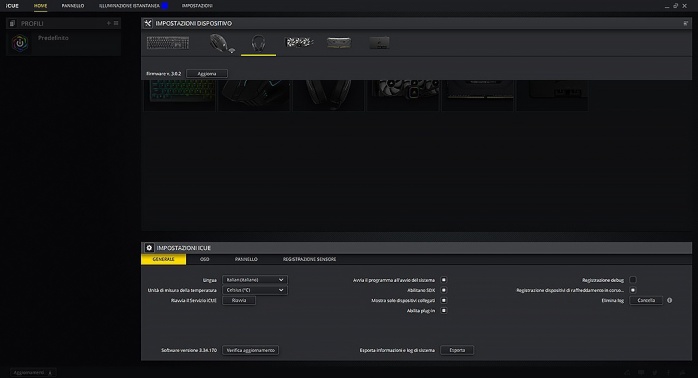Click the headset thumbnail on home screen
The image size is (698, 378).
(329, 95)
